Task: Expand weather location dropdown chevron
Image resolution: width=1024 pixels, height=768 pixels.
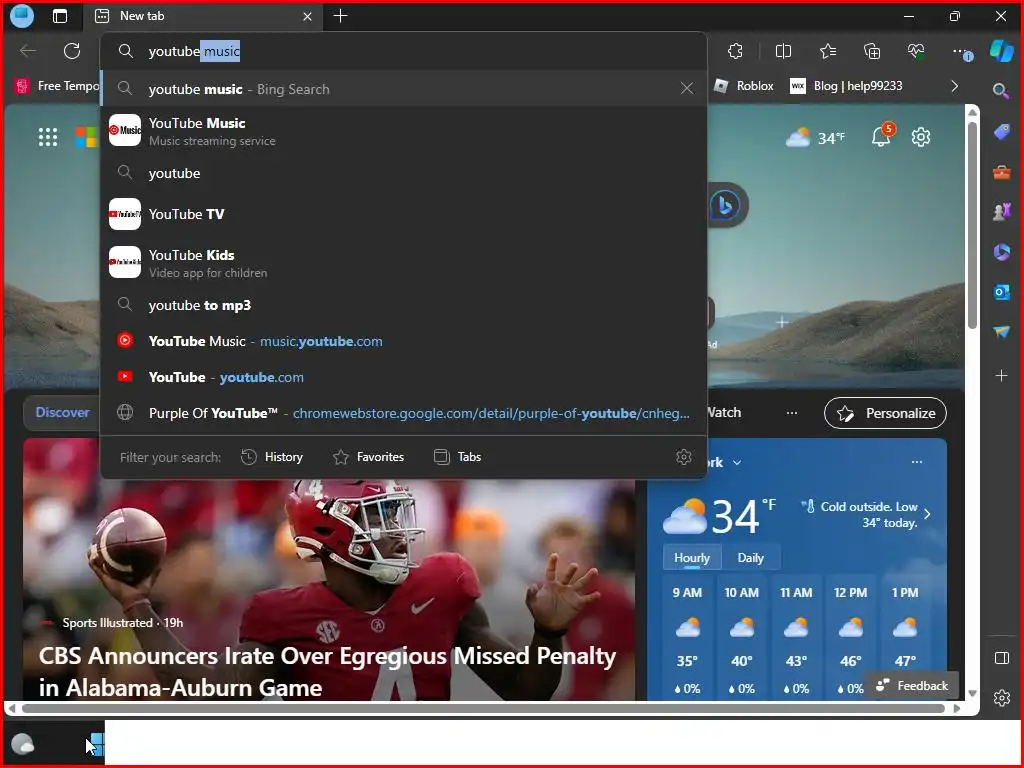Action: tap(737, 462)
